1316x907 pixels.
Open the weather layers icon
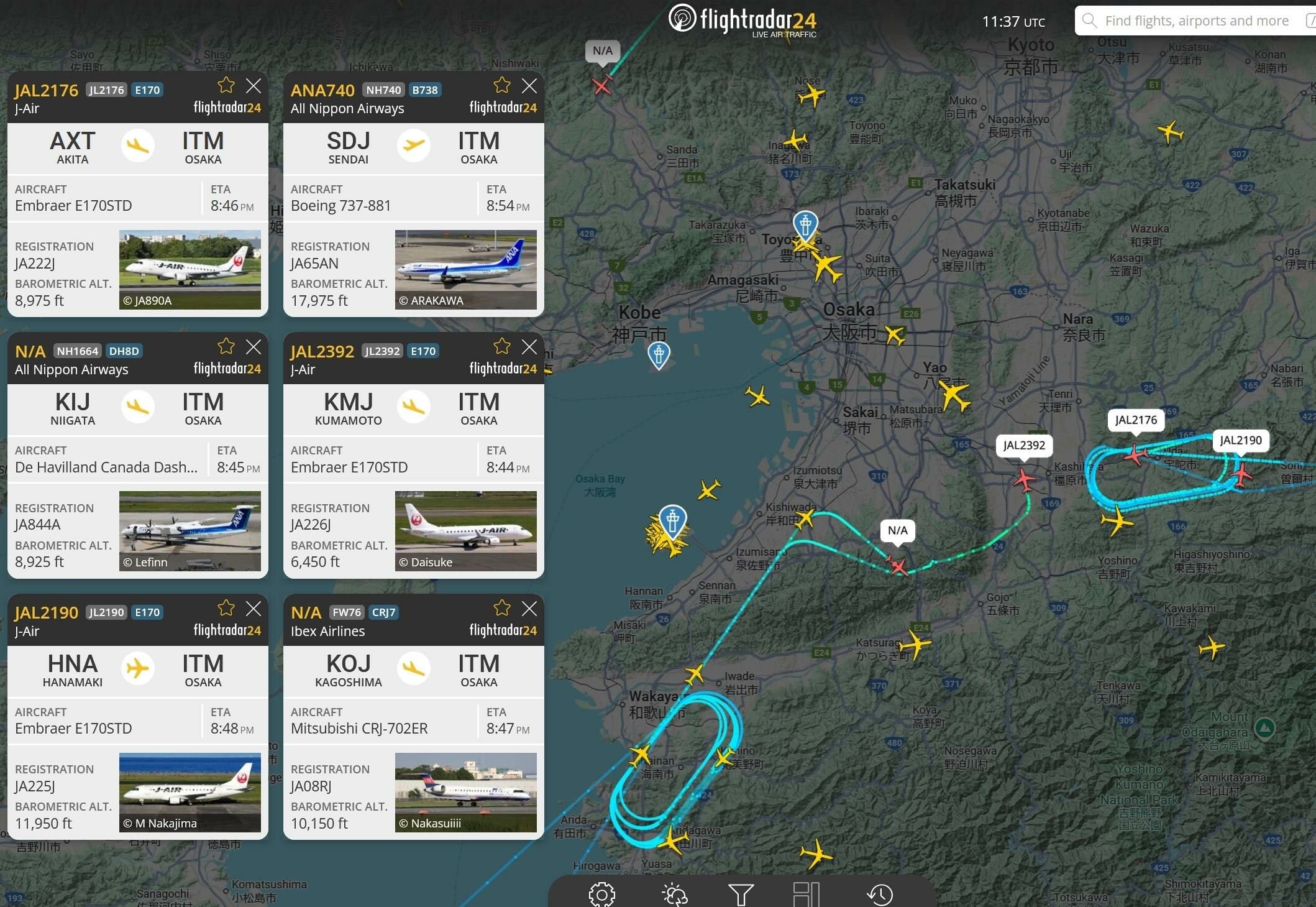(674, 895)
